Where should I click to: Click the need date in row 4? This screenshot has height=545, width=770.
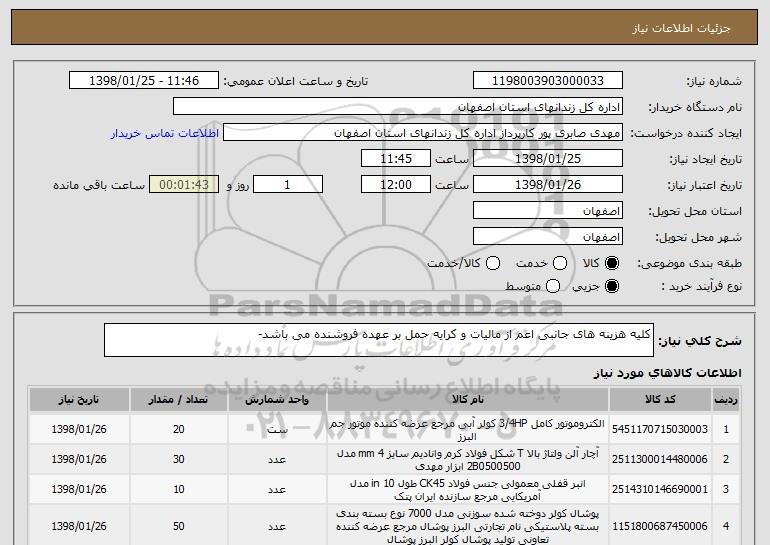[x=79, y=526]
